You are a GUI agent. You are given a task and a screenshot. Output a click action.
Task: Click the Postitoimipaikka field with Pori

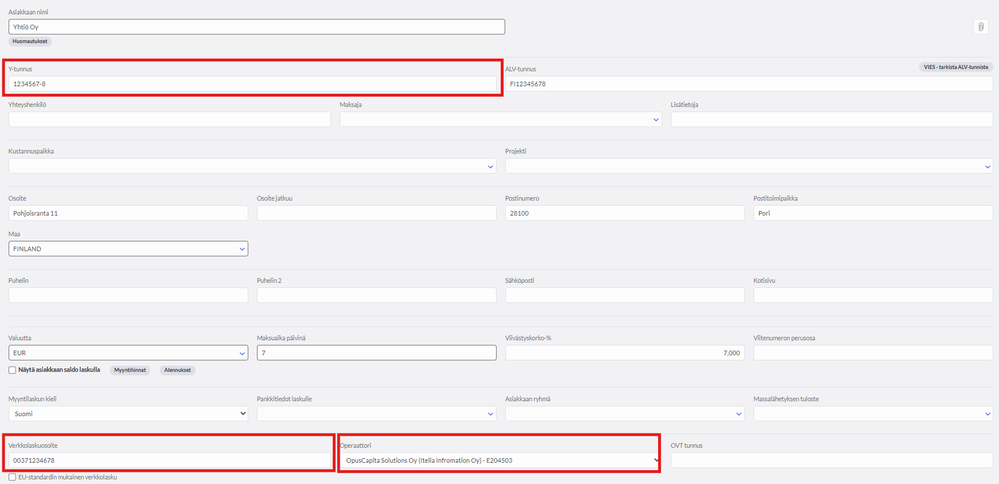(x=873, y=213)
